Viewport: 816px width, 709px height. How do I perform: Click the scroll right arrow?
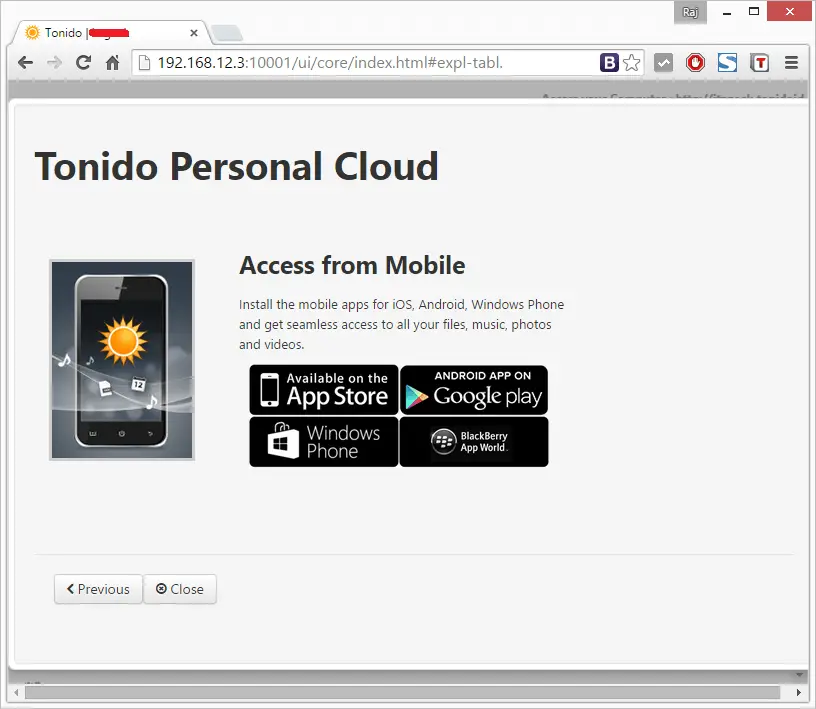pyautogui.click(x=798, y=692)
